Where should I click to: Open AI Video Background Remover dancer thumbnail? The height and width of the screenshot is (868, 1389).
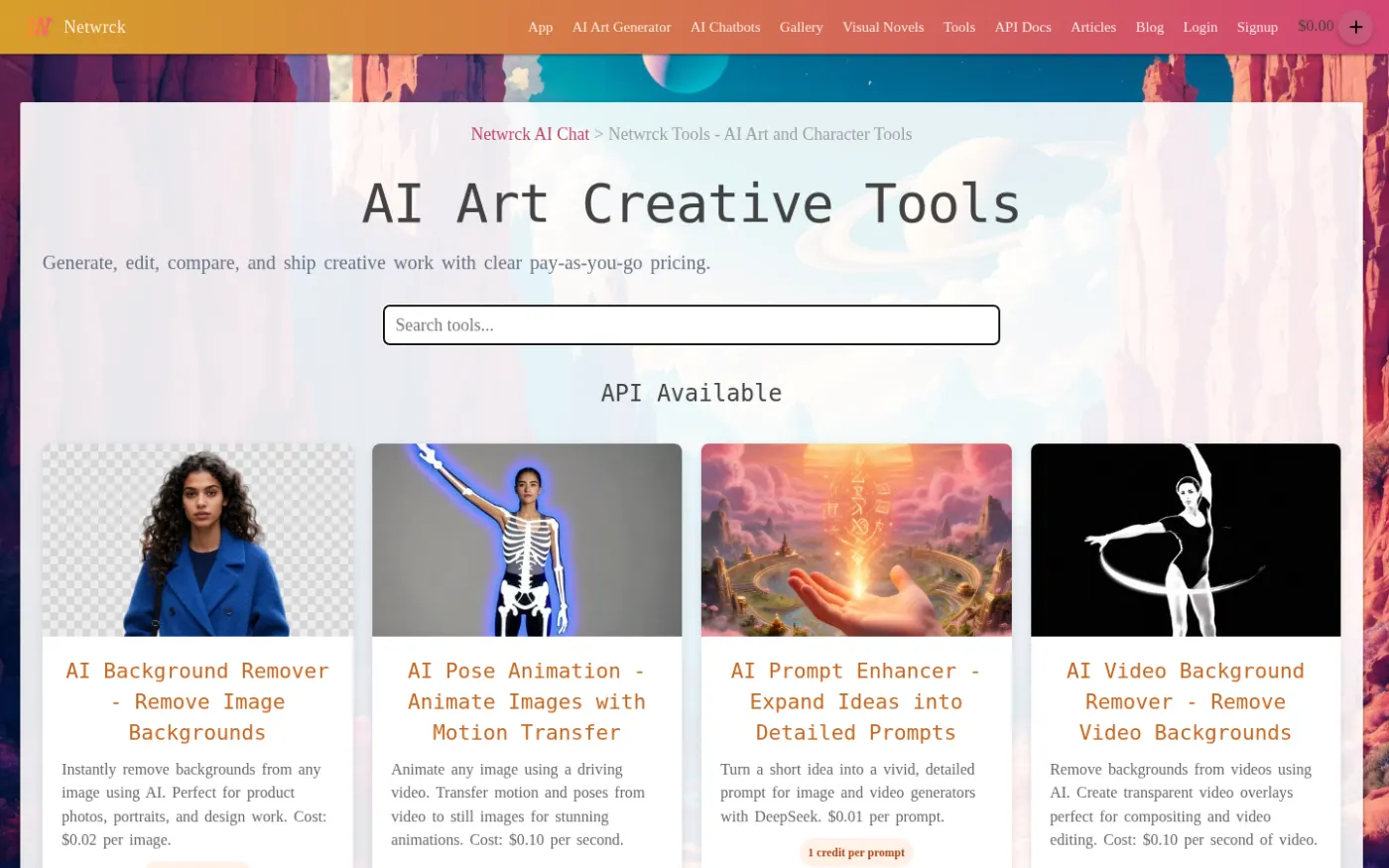1186,540
